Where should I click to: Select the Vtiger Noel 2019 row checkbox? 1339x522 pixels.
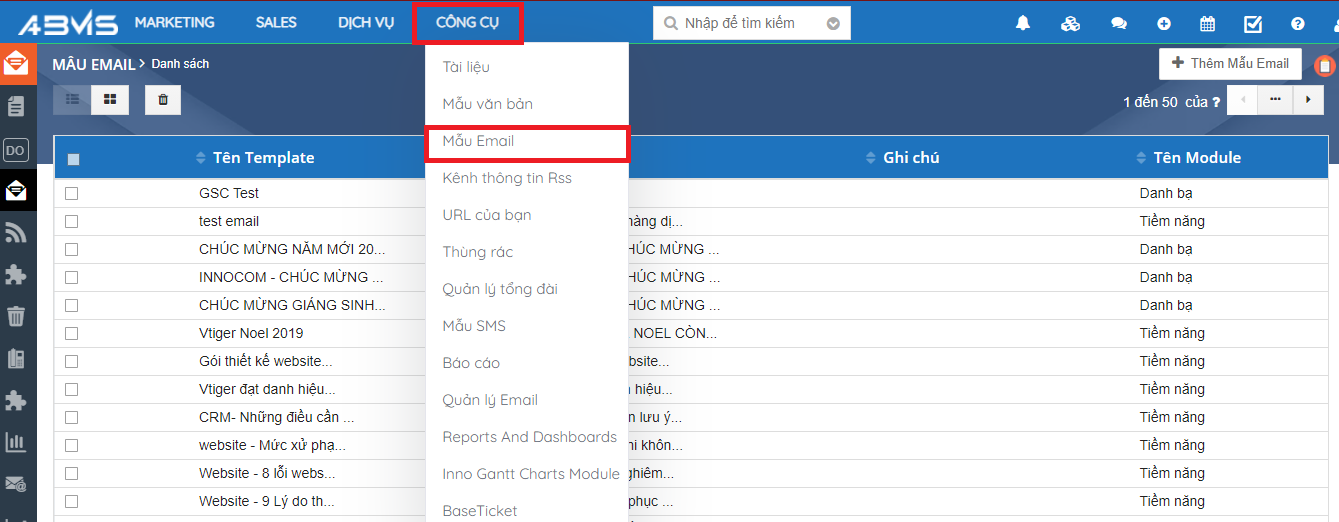(72, 333)
